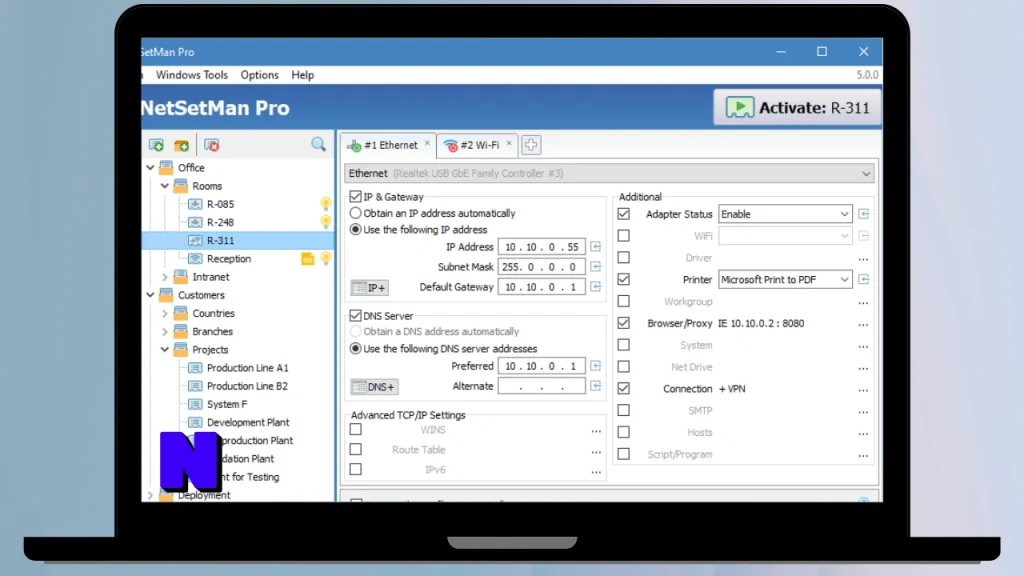Collapse the Customers folder
This screenshot has width=1024, height=576.
150,295
